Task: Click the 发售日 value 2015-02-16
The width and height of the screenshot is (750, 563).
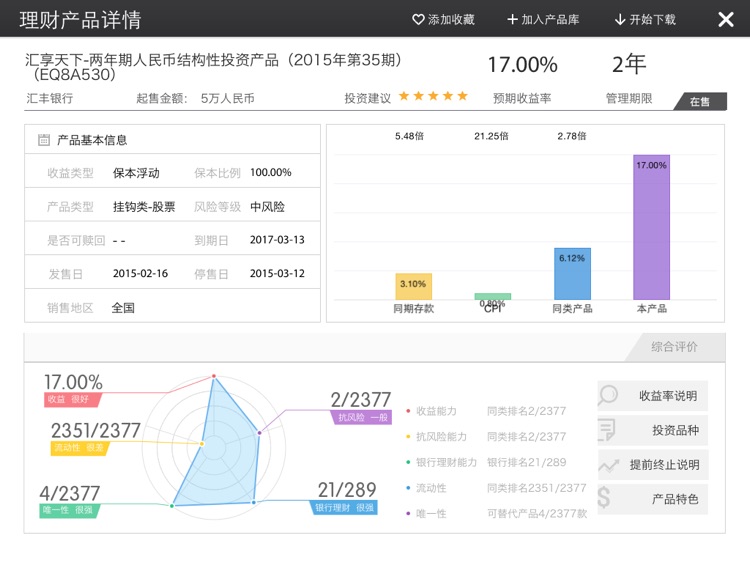Action: point(140,274)
